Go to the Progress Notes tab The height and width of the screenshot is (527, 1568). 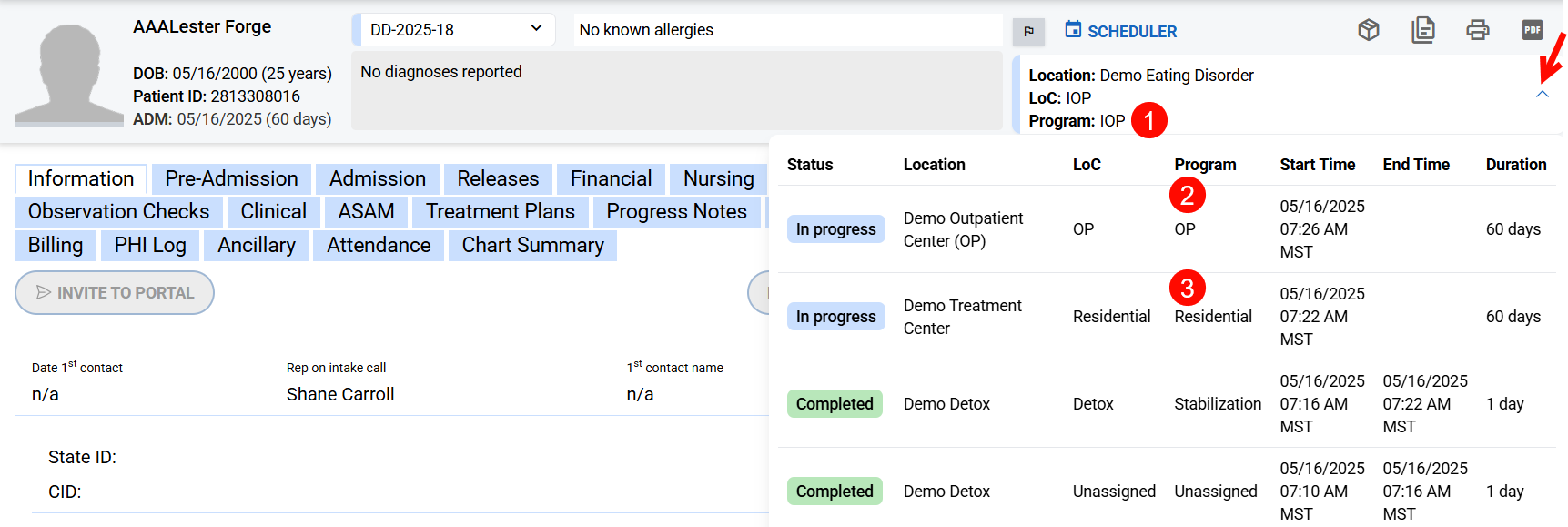676,211
